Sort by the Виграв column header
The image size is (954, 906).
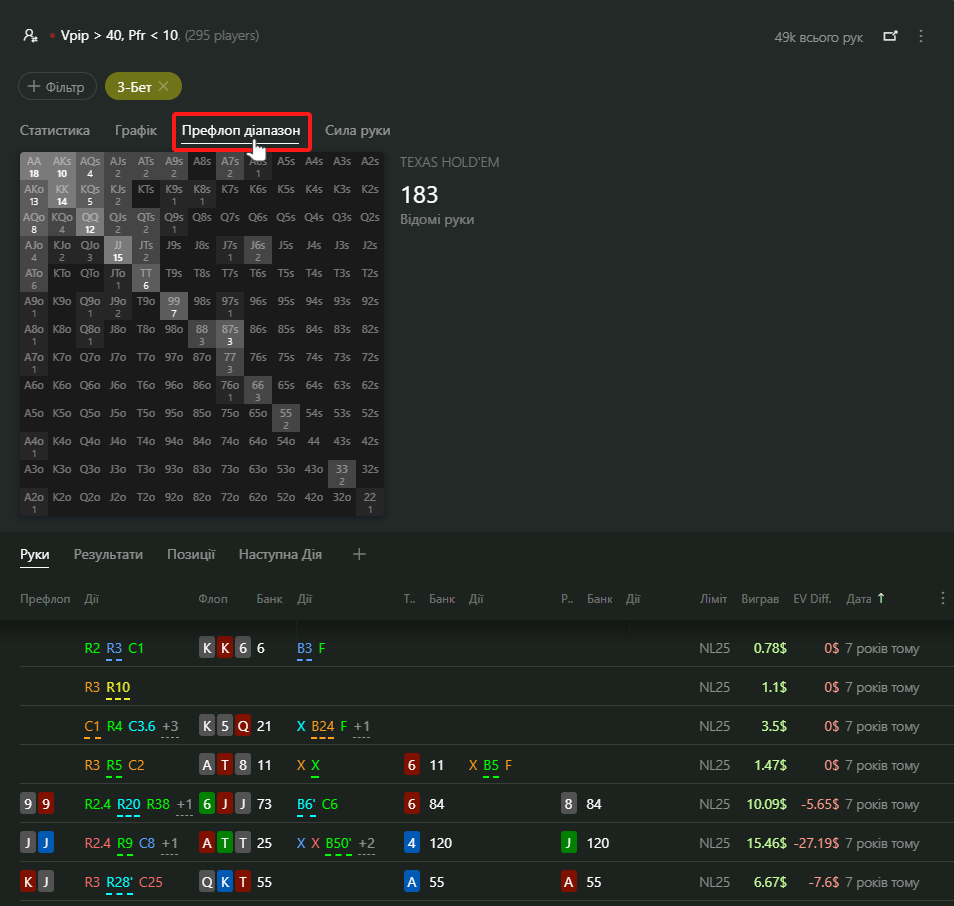click(x=760, y=599)
